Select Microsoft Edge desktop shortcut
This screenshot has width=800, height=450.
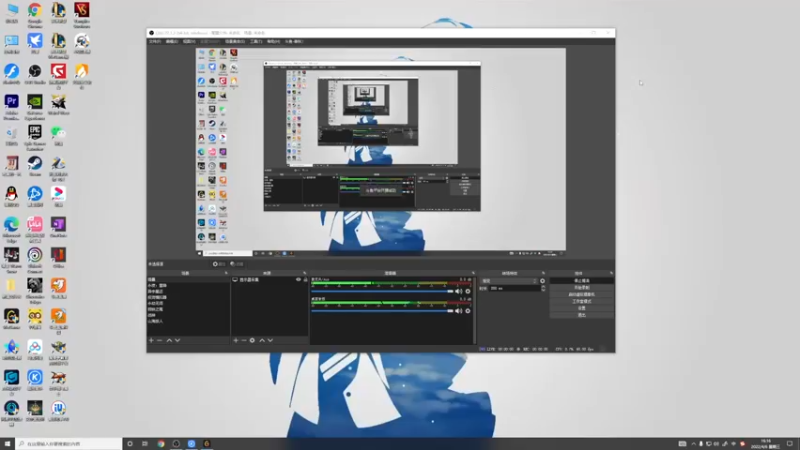(x=11, y=229)
